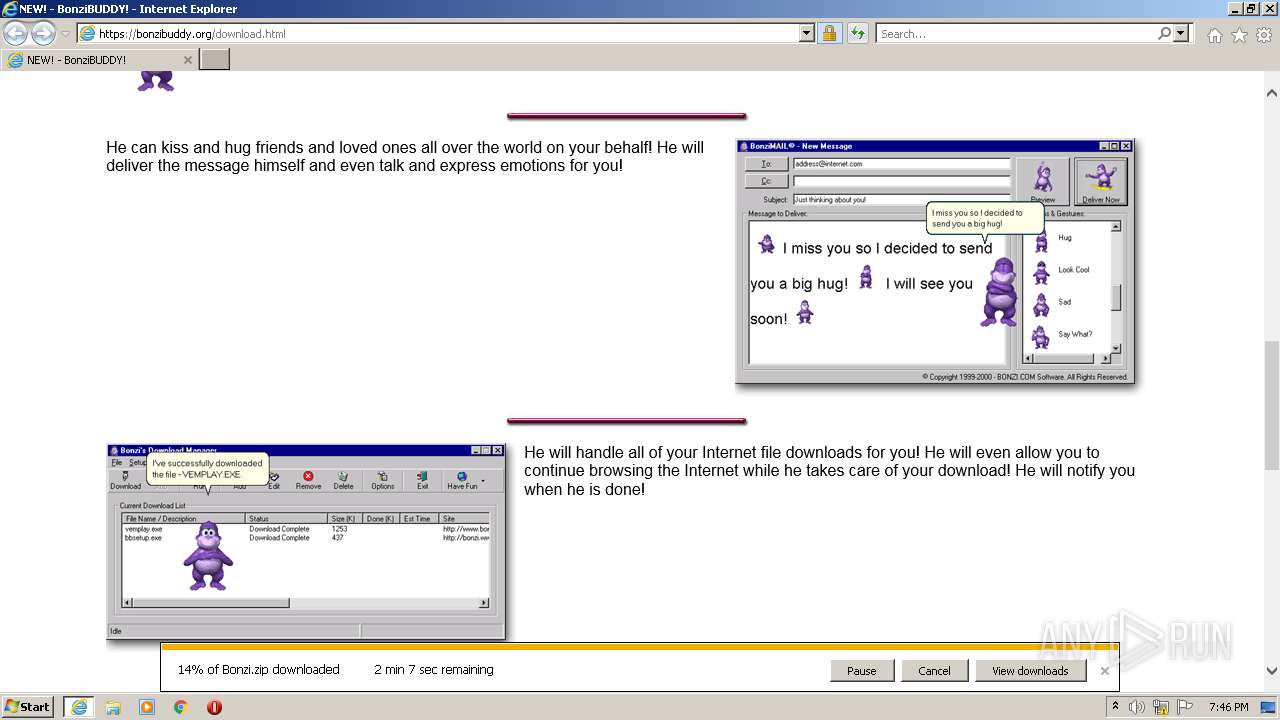
Task: Dismiss the download notification bar
Action: (x=1104, y=671)
